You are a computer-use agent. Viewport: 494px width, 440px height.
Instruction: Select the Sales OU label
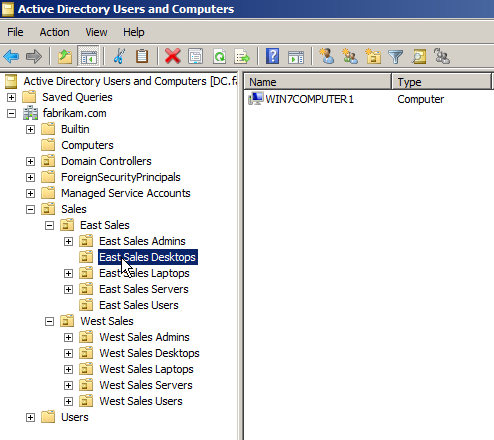coord(74,209)
